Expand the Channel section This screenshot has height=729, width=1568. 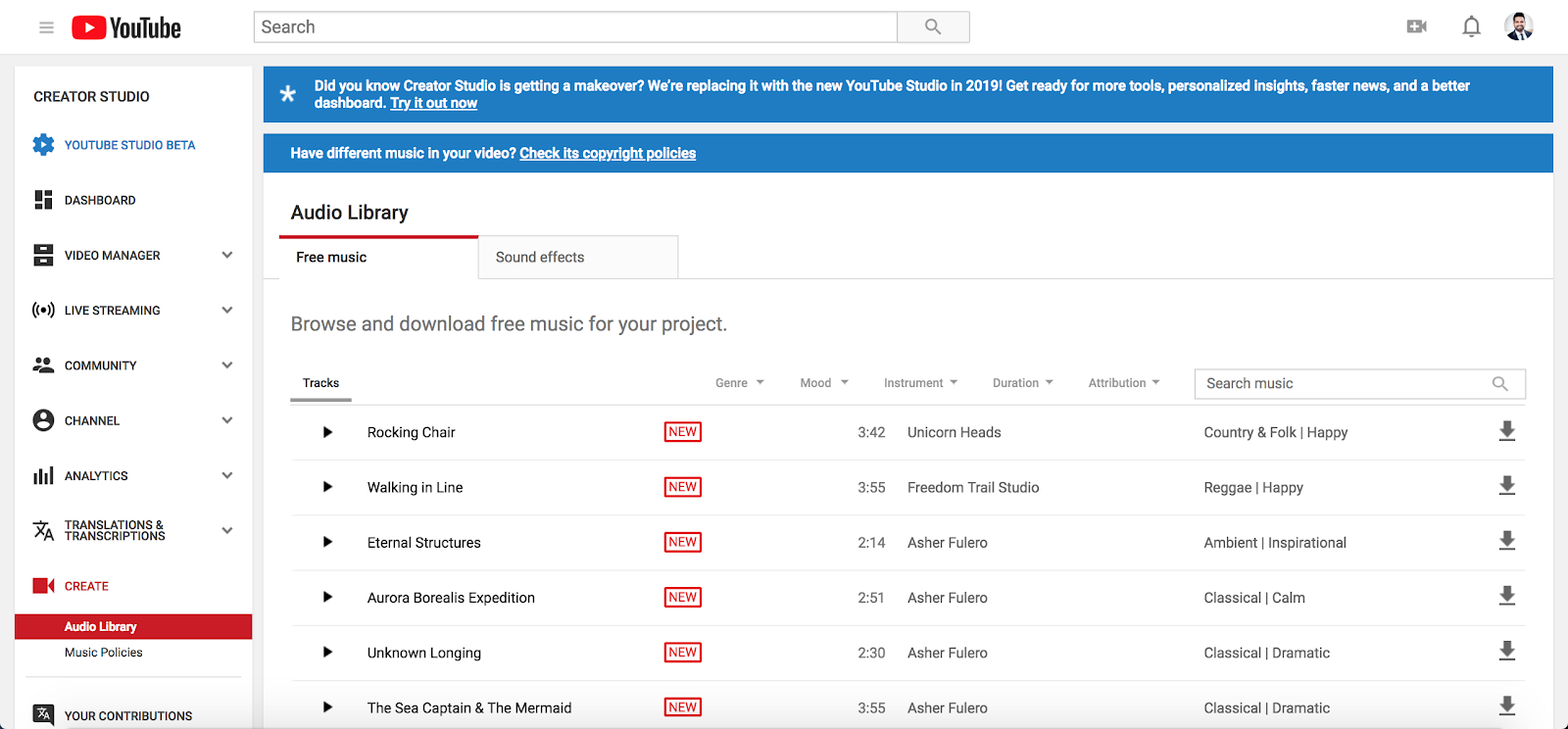(x=227, y=420)
